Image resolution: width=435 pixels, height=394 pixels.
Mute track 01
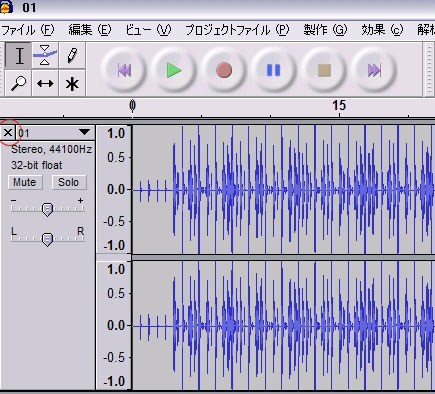(x=25, y=182)
